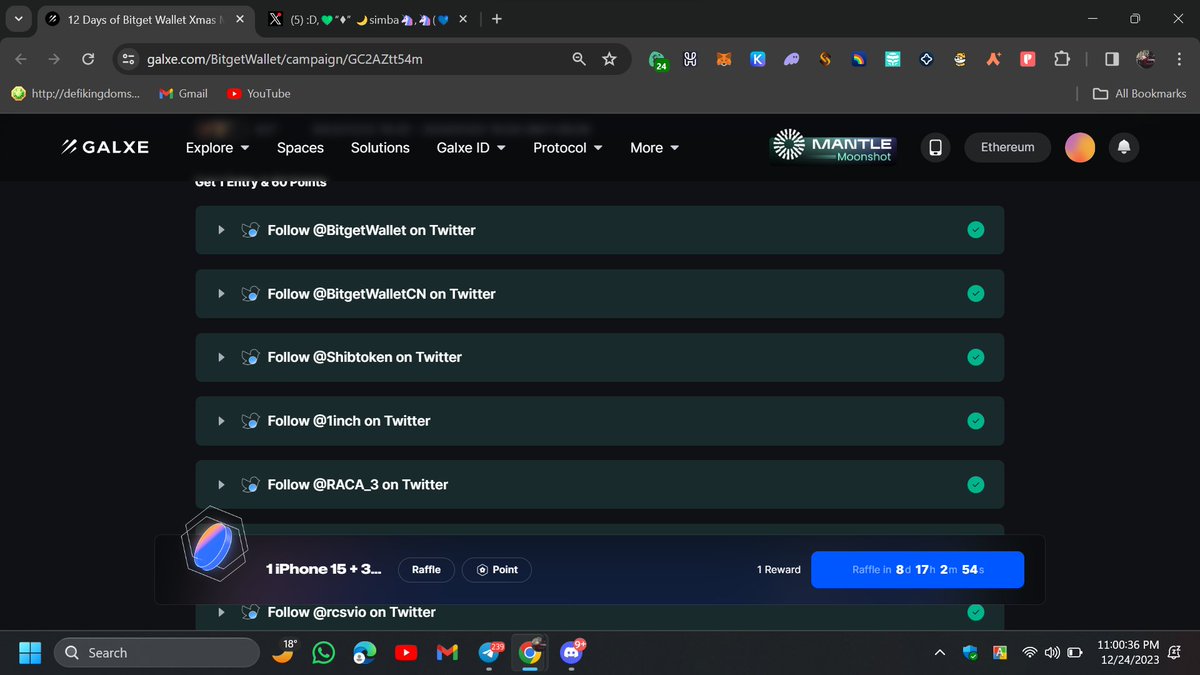Viewport: 1200px width, 675px height.
Task: Click the Point pill next to Raffle
Action: [497, 569]
